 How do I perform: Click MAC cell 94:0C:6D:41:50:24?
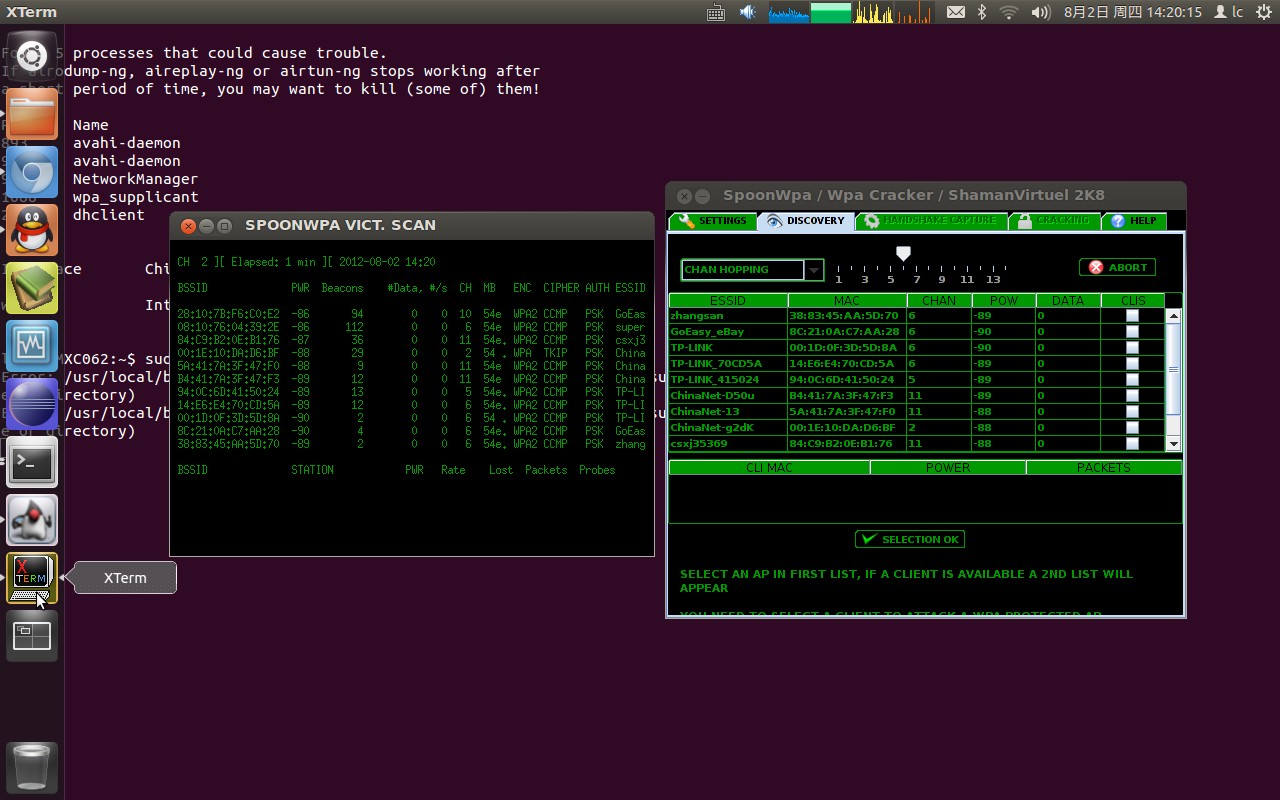[x=847, y=380]
